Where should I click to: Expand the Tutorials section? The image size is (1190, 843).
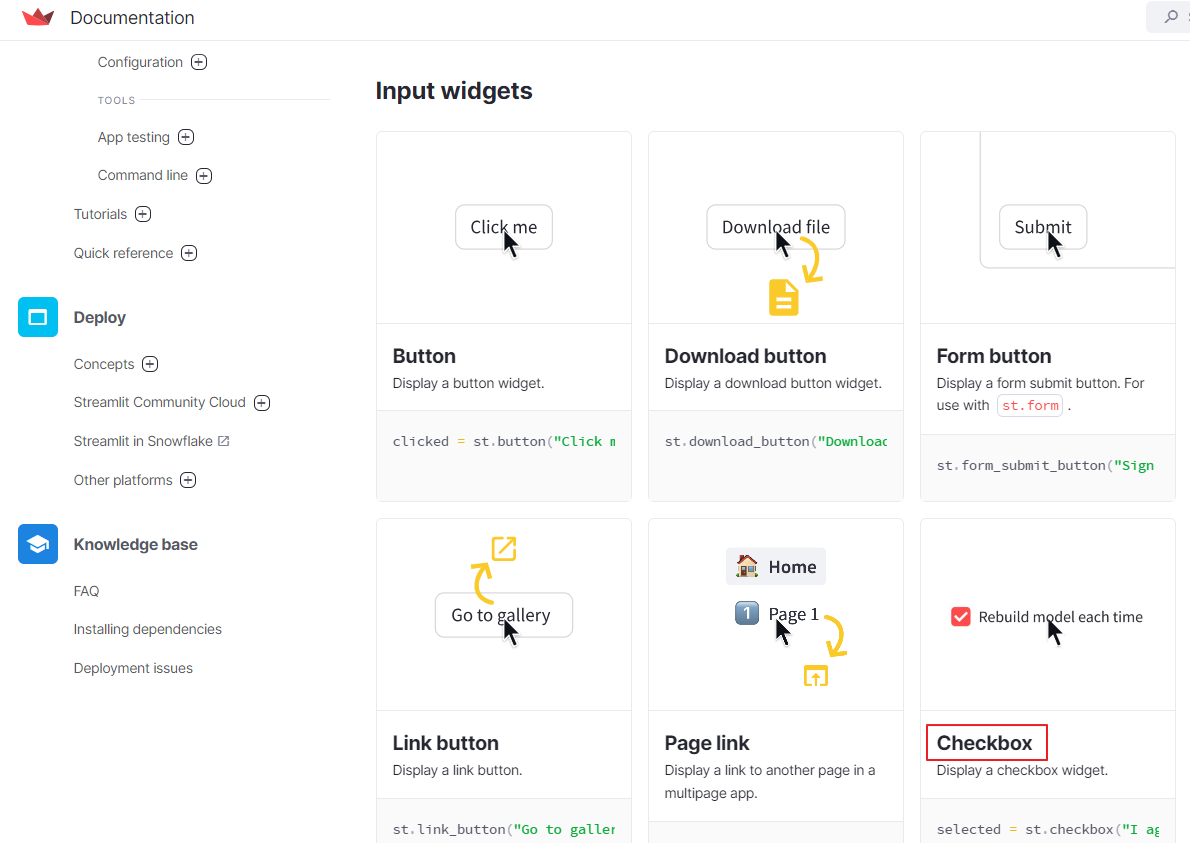[143, 214]
